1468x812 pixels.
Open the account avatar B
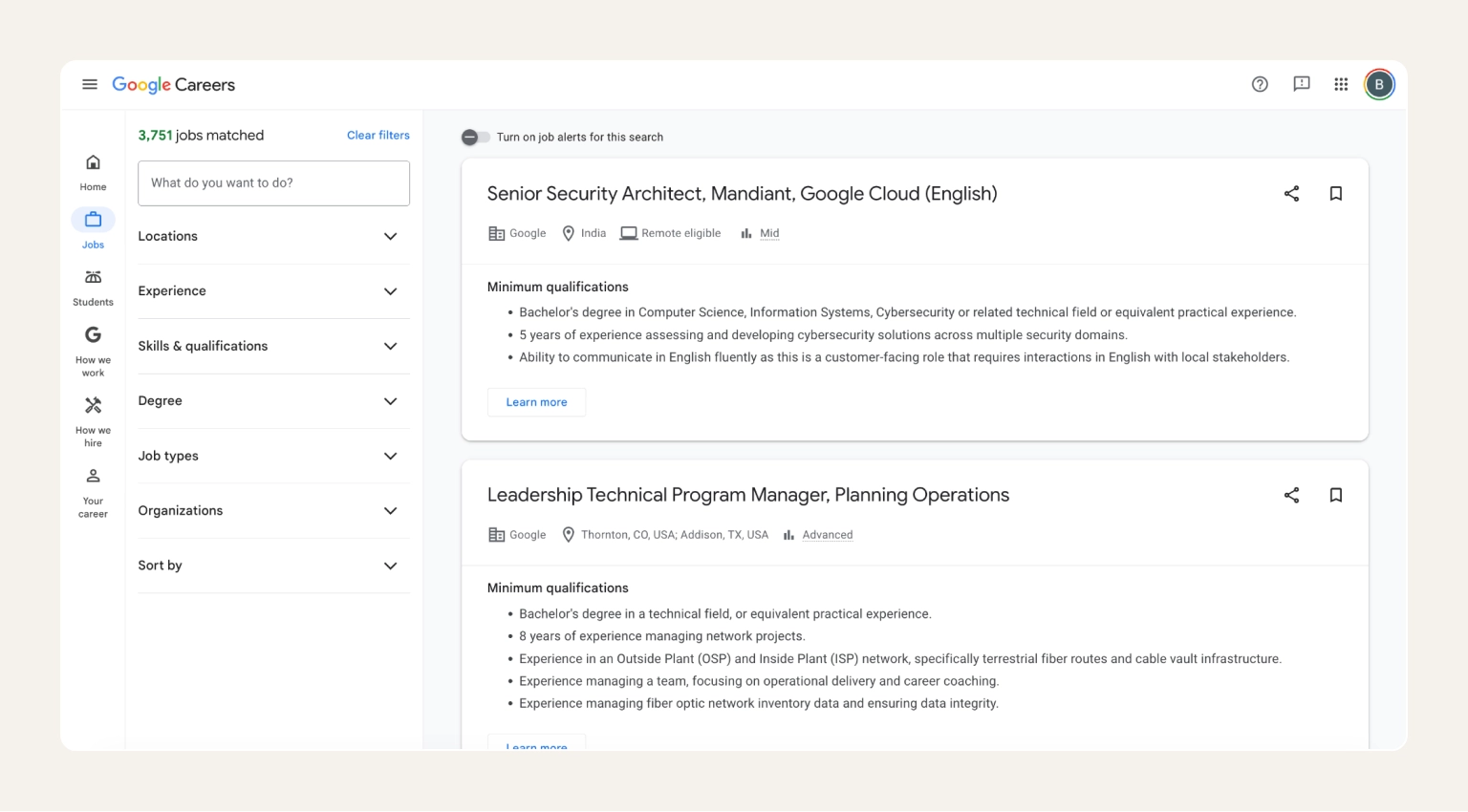[x=1379, y=84]
